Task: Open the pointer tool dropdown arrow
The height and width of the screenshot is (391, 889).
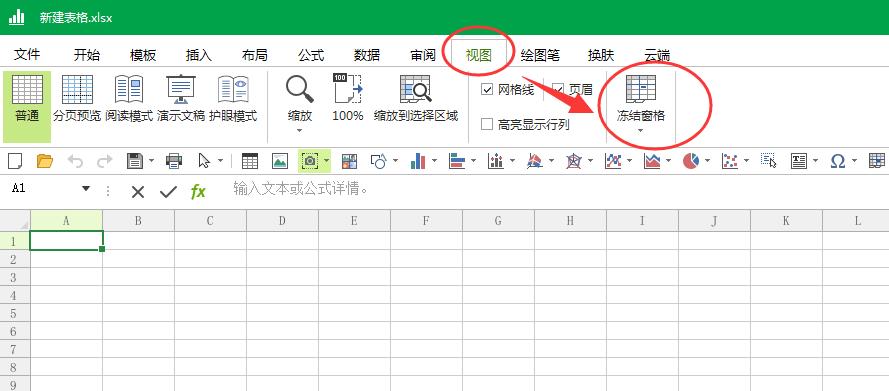Action: (x=221, y=162)
